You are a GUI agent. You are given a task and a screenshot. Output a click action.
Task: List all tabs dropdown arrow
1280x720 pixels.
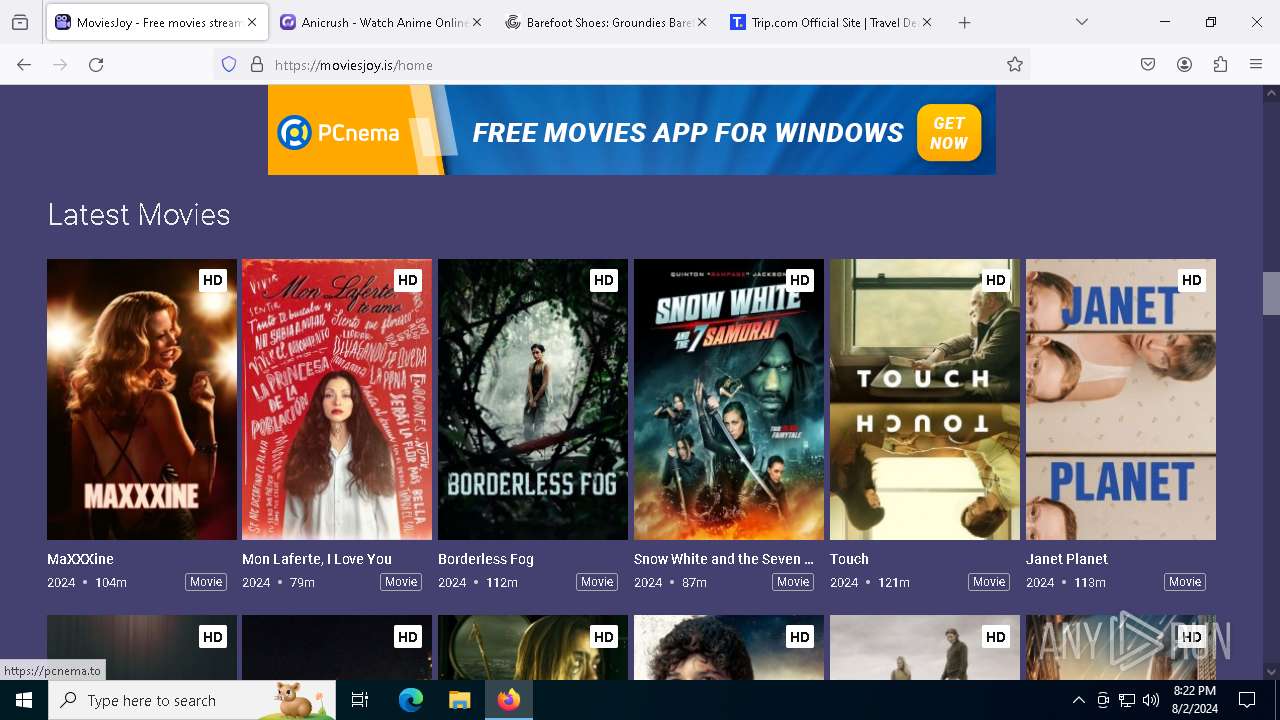point(1081,22)
